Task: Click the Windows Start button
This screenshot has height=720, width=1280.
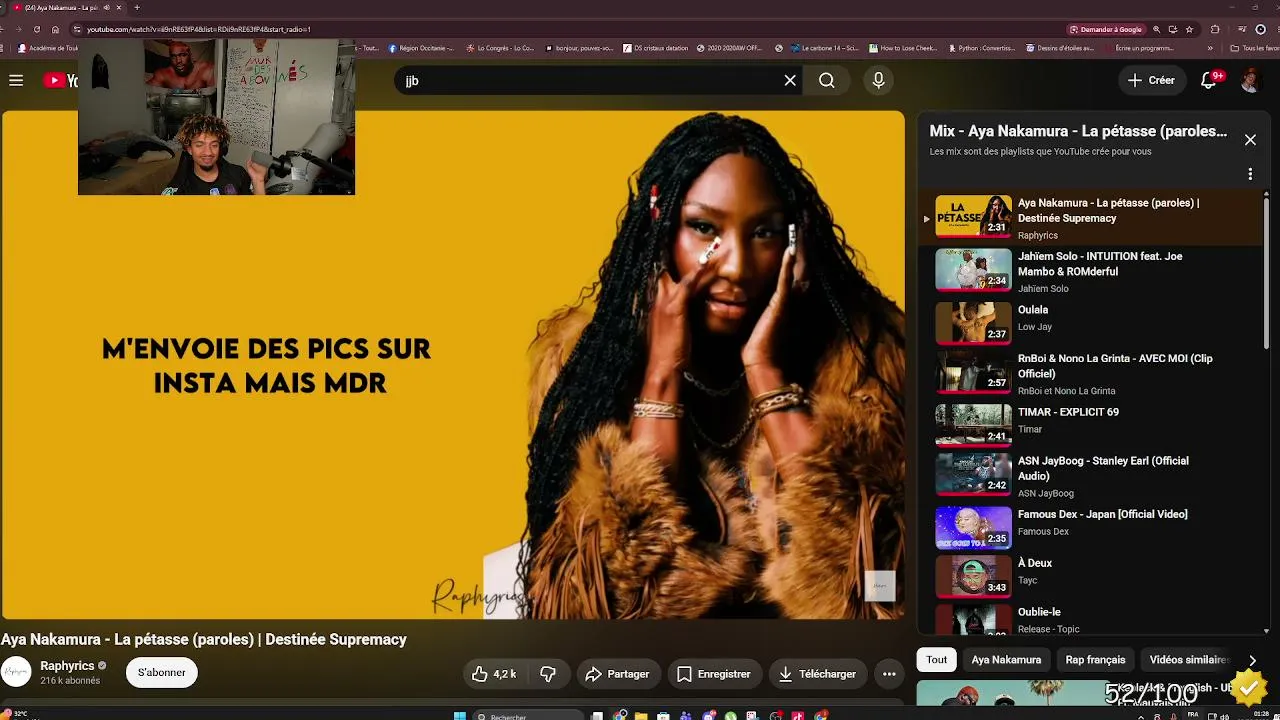Action: point(460,716)
